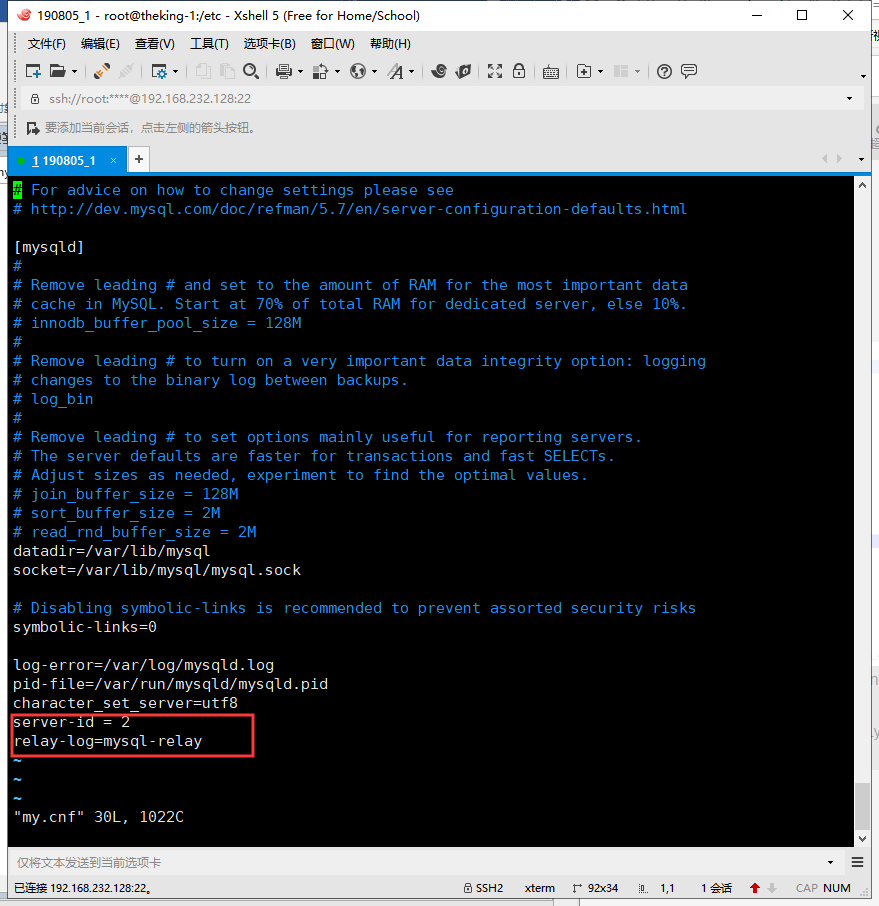Click the 'server-id = 2' line
The height and width of the screenshot is (906, 879).
coord(71,722)
